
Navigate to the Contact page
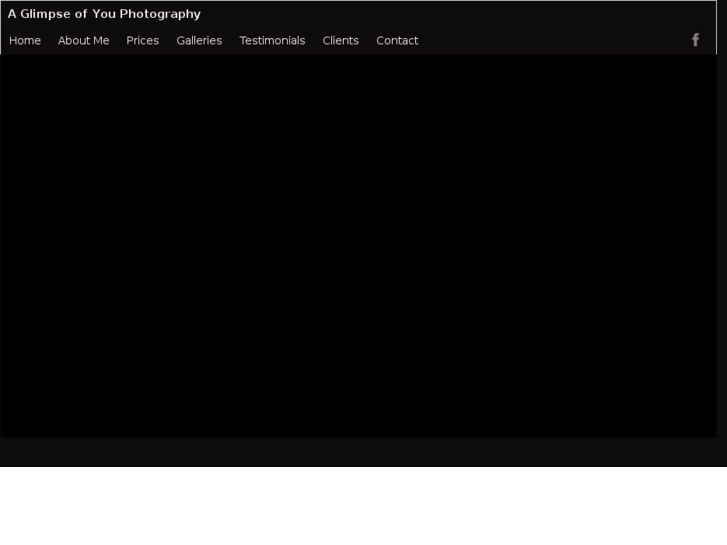click(397, 41)
